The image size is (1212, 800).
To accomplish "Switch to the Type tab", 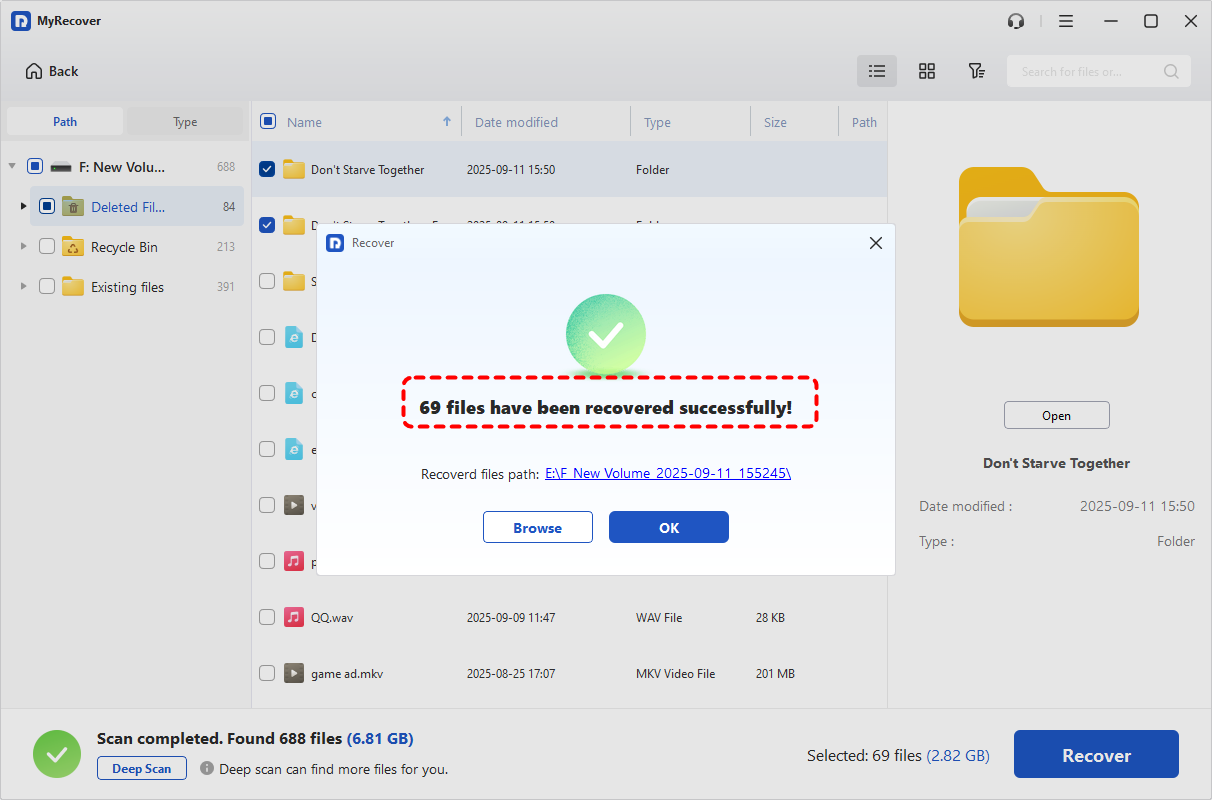I will click(185, 122).
